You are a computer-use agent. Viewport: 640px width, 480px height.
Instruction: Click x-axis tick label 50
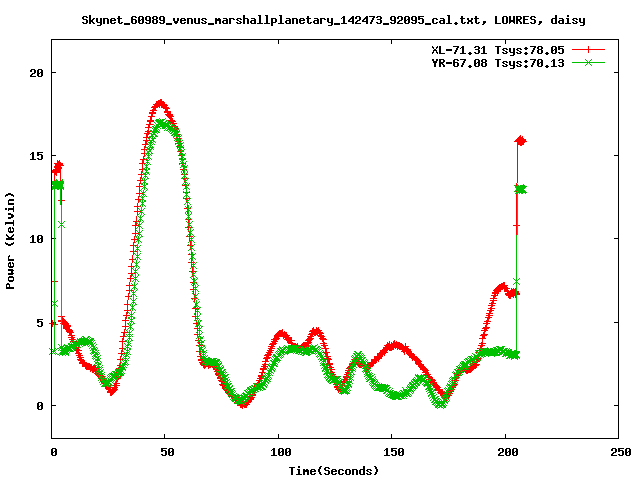click(167, 452)
